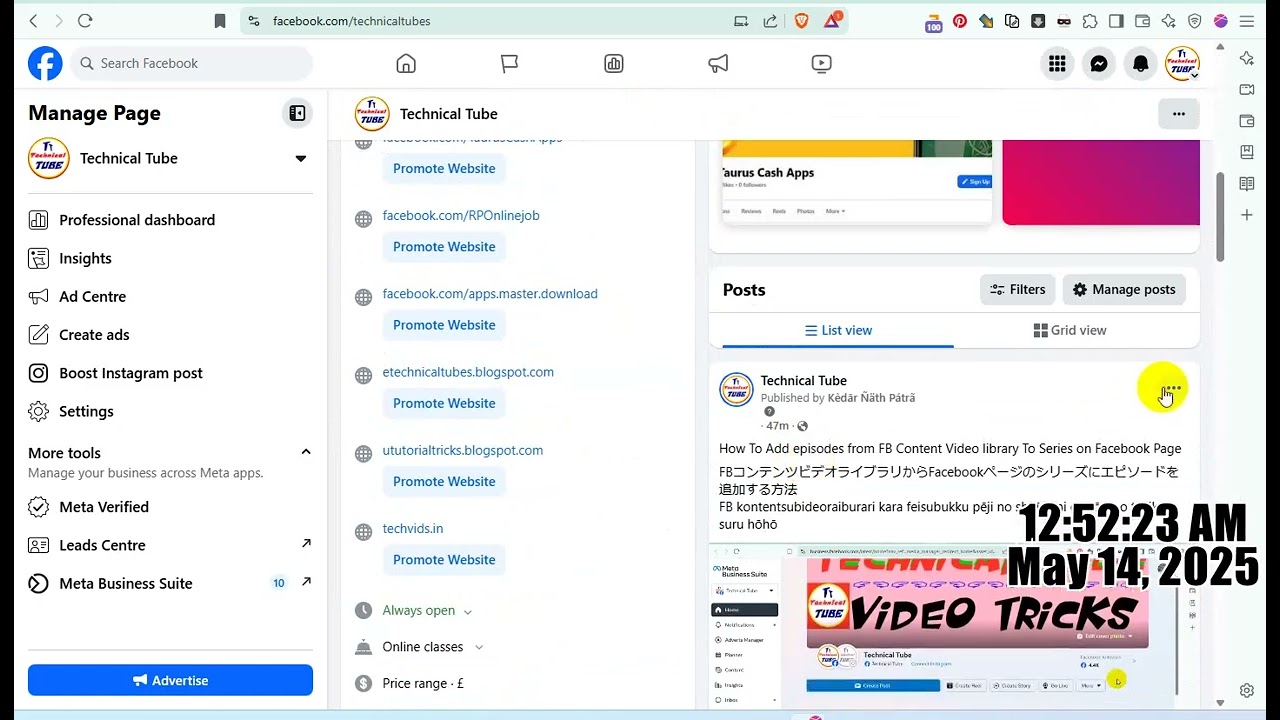Click the Manage posts button
The image size is (1280, 720).
[x=1124, y=290]
